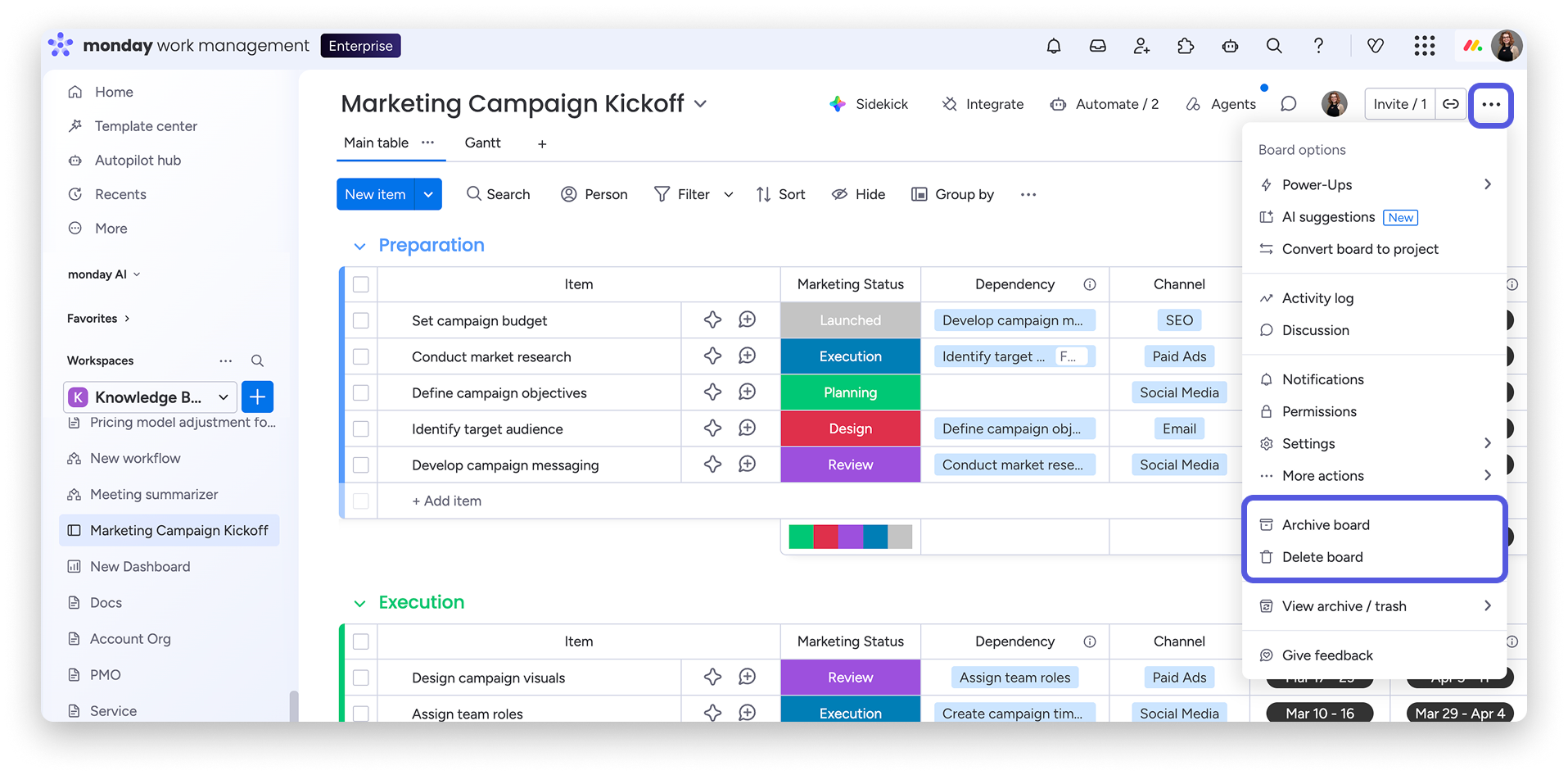The width and height of the screenshot is (1568, 775).
Task: Open the board title dropdown chevron
Action: pyautogui.click(x=701, y=104)
